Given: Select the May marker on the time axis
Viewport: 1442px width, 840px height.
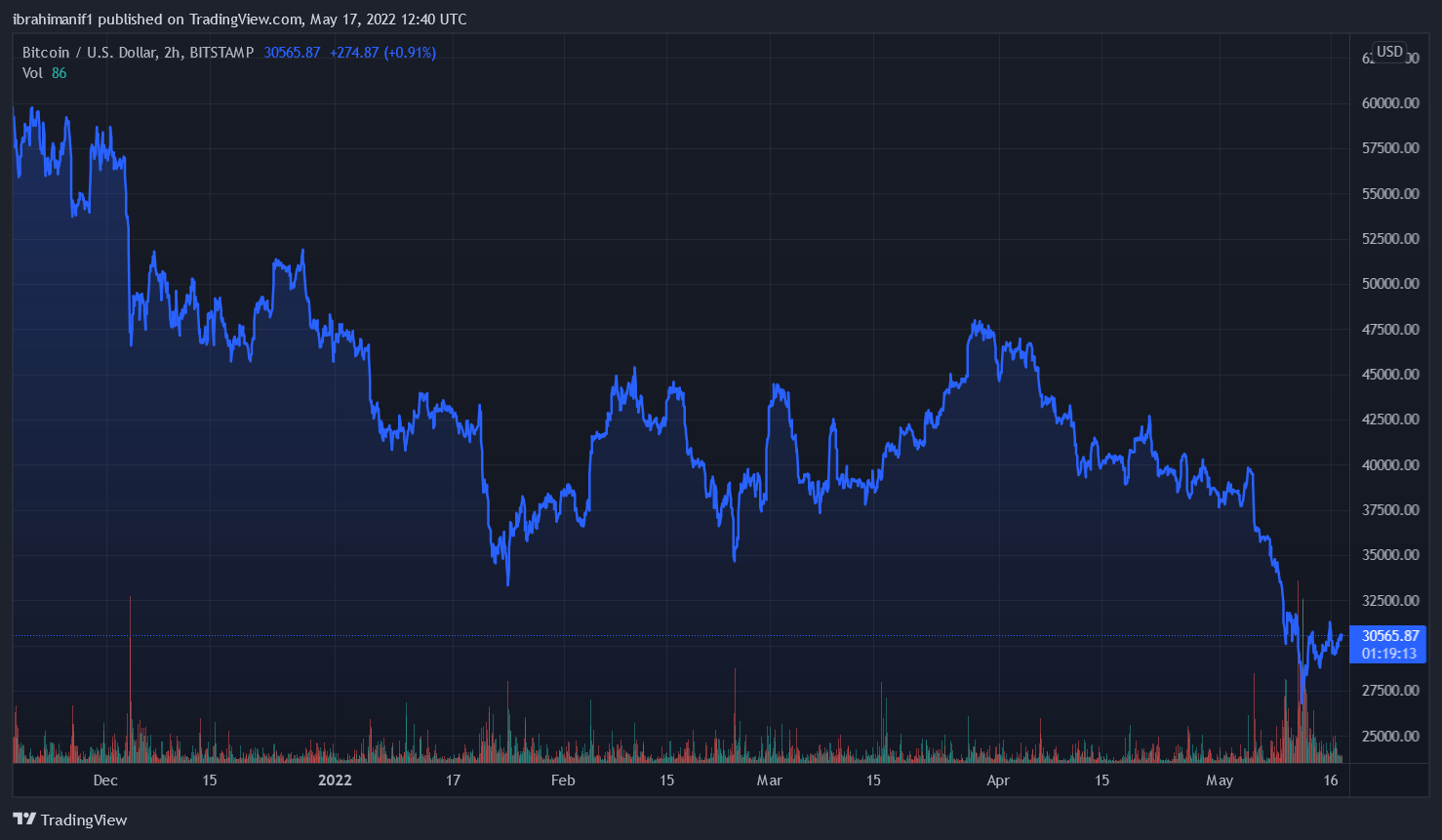Looking at the screenshot, I should click(x=1220, y=780).
